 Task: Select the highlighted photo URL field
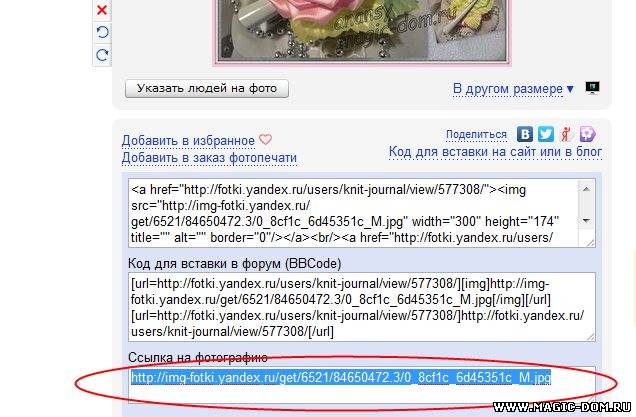(362, 384)
